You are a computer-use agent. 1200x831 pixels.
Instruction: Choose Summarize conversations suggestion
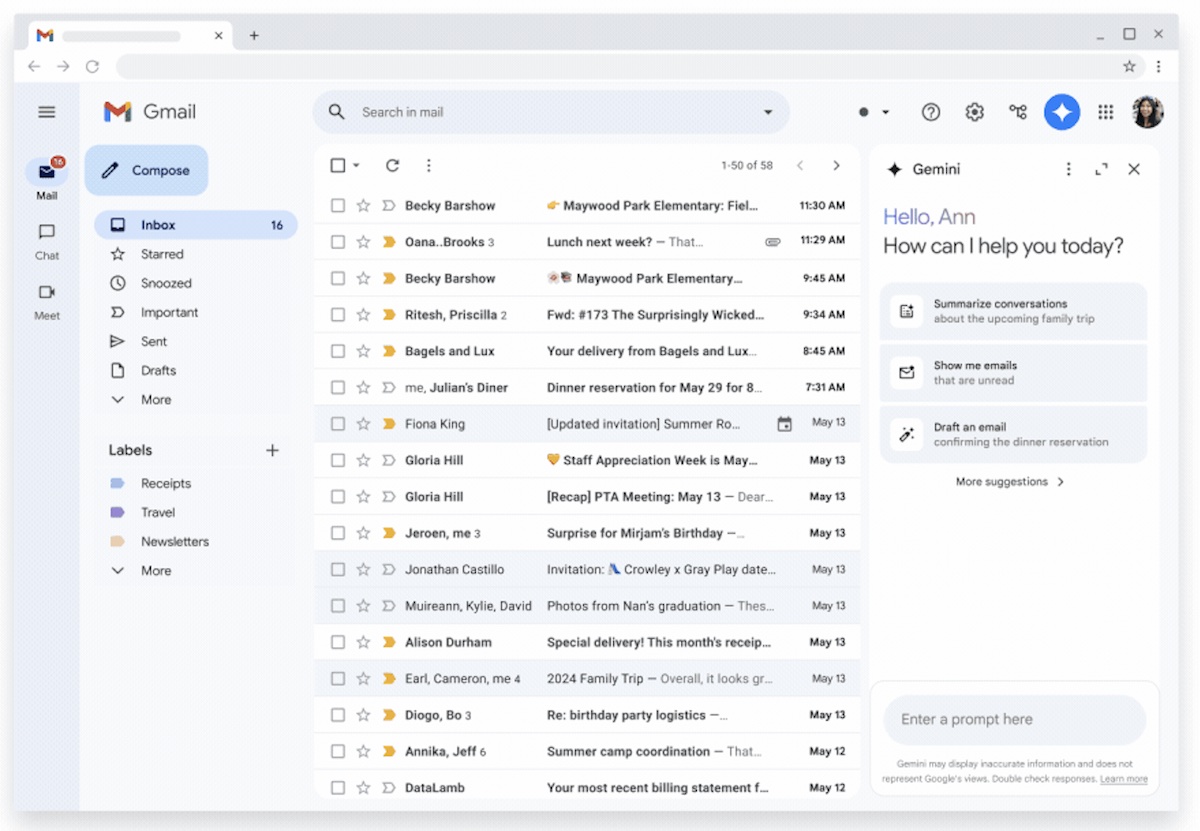pyautogui.click(x=1013, y=311)
